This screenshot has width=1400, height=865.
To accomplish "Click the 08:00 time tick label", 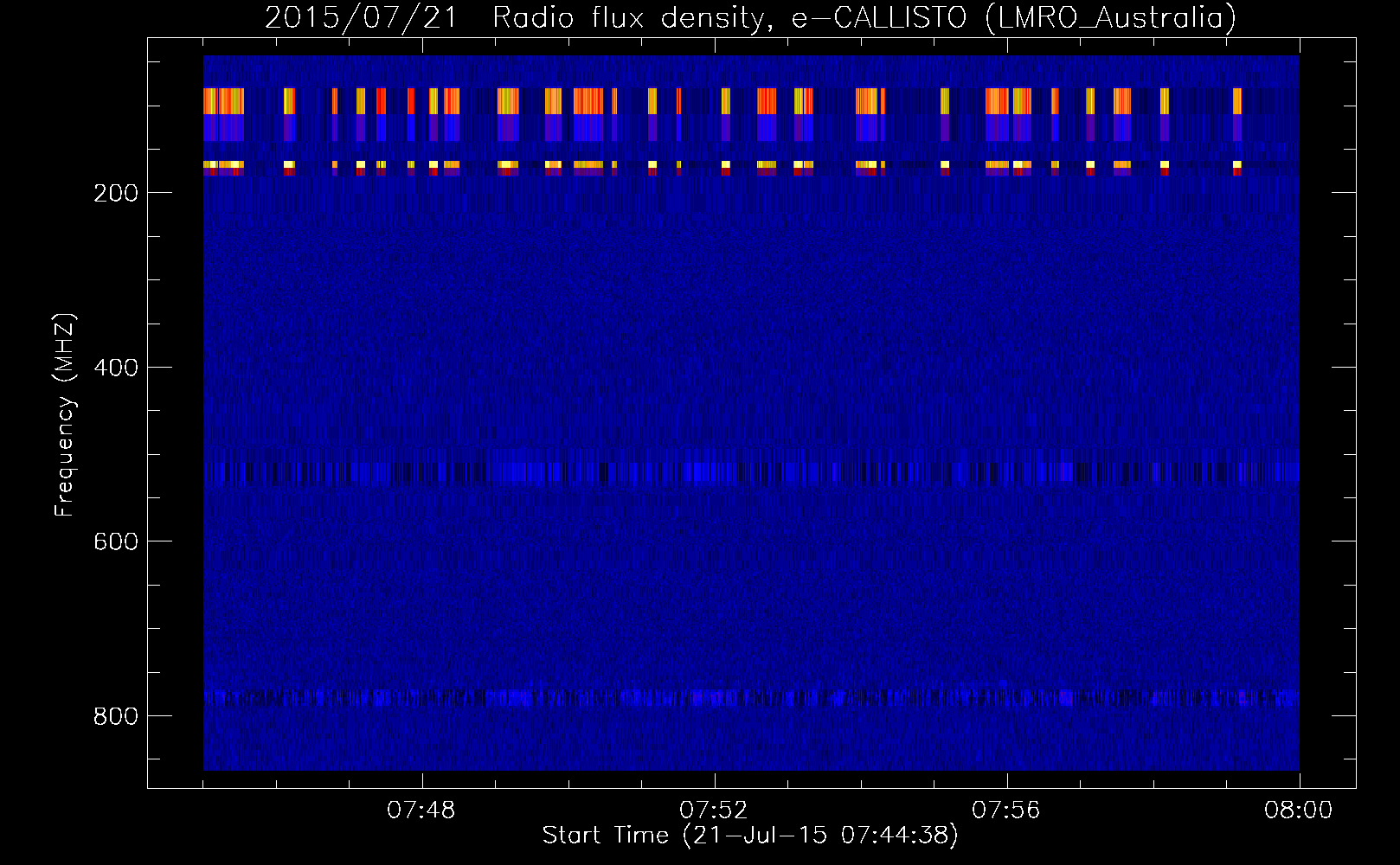I will click(1299, 811).
